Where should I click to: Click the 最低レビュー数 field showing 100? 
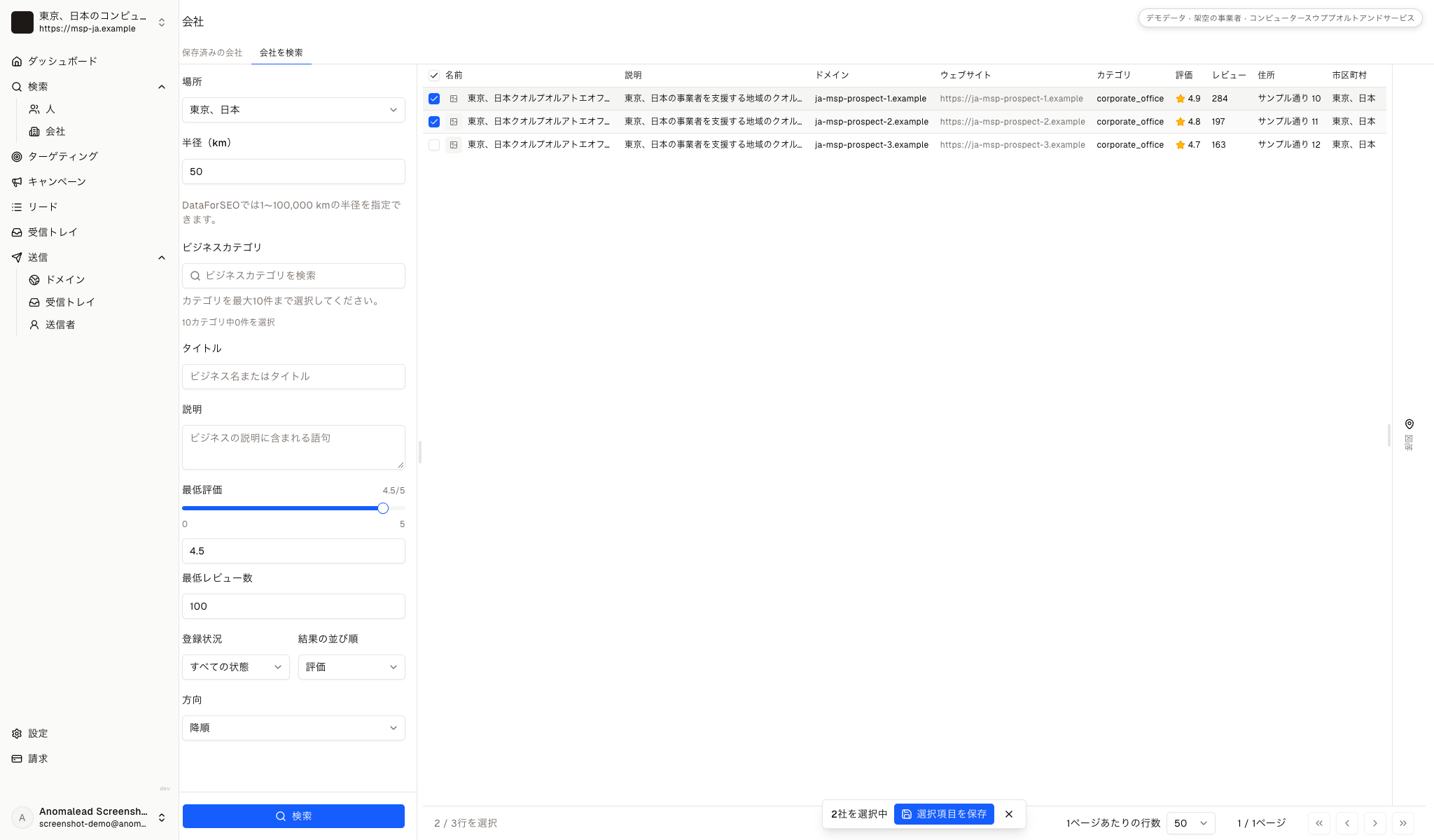point(293,606)
